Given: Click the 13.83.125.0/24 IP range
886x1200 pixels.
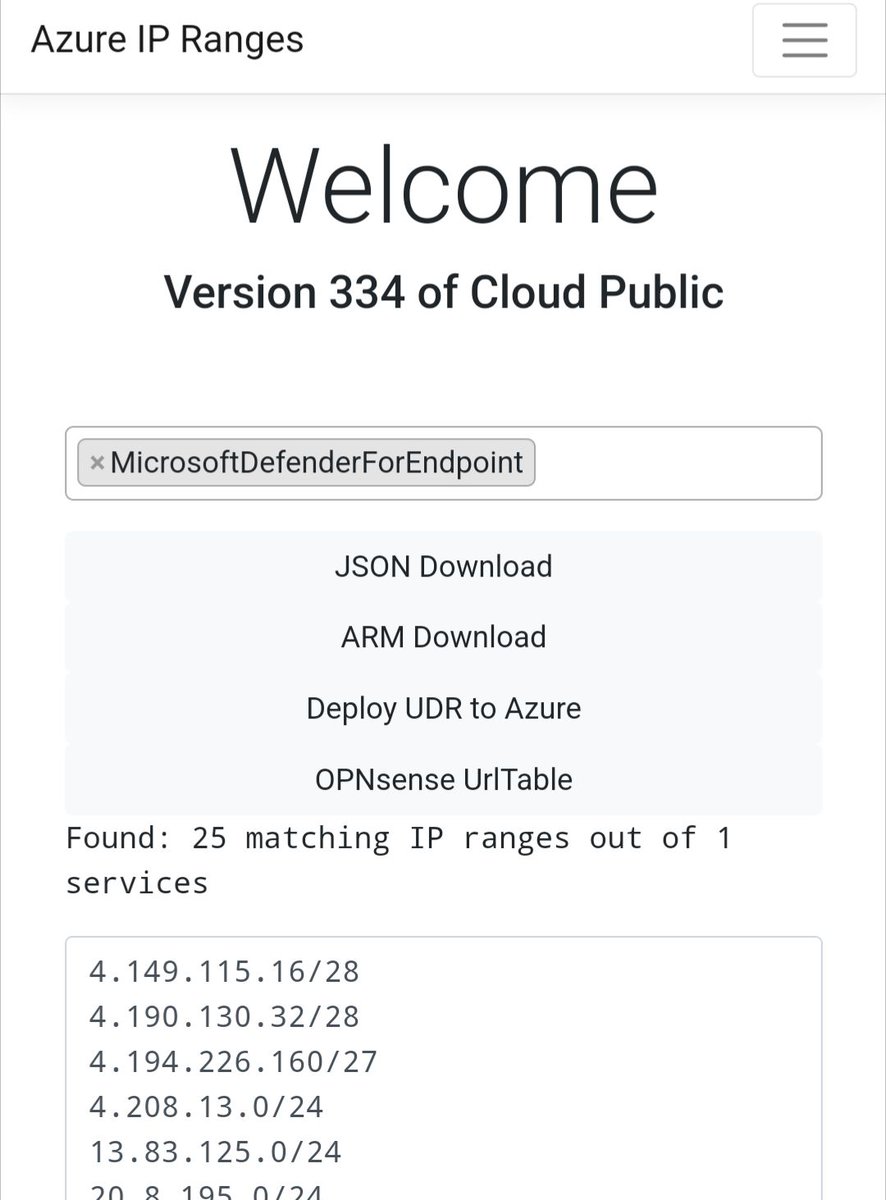Looking at the screenshot, I should pos(215,1151).
